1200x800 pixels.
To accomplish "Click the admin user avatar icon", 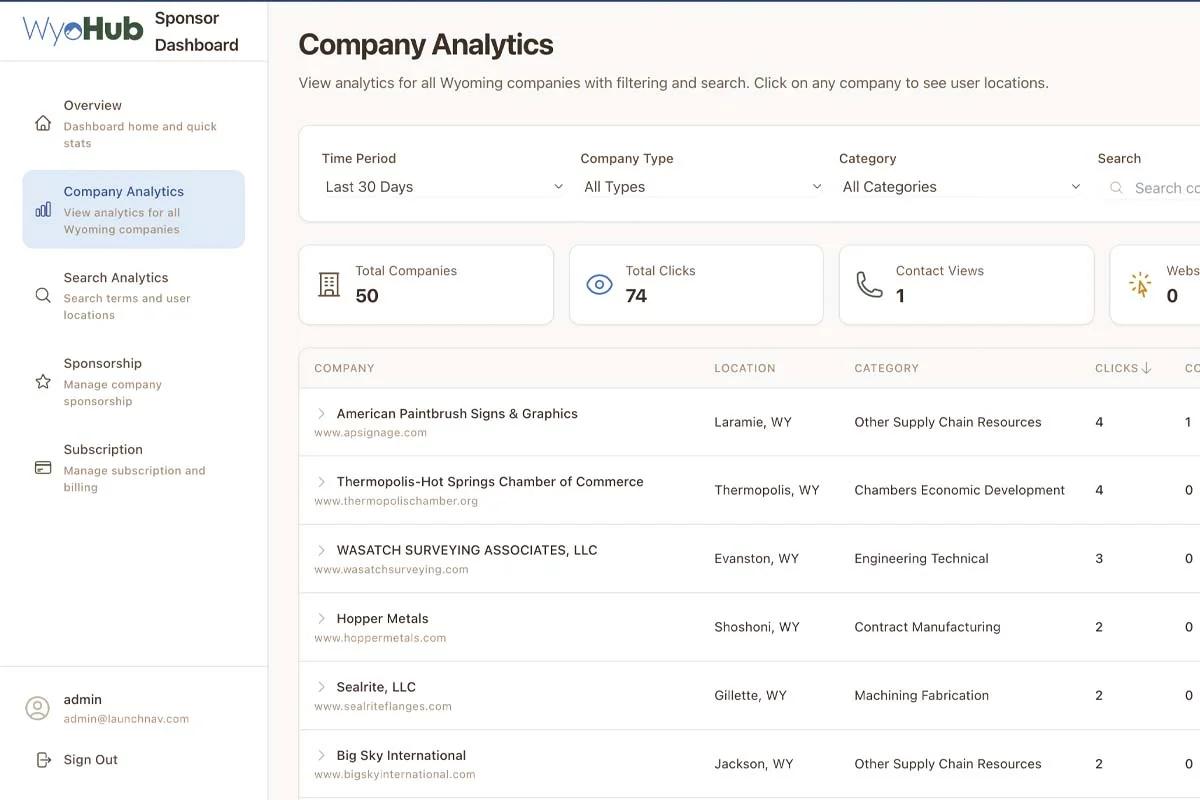I will pyautogui.click(x=37, y=708).
